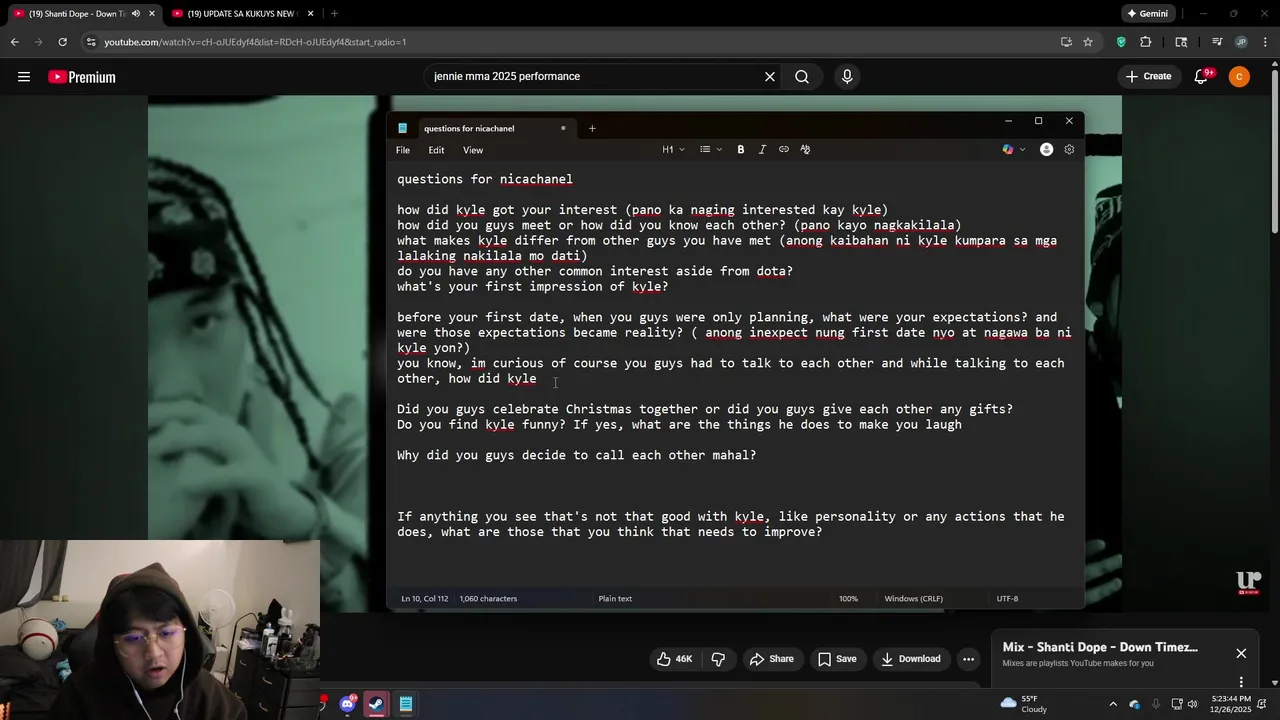The width and height of the screenshot is (1280, 720).
Task: Go to the YouTube Premium home logo
Action: click(82, 77)
